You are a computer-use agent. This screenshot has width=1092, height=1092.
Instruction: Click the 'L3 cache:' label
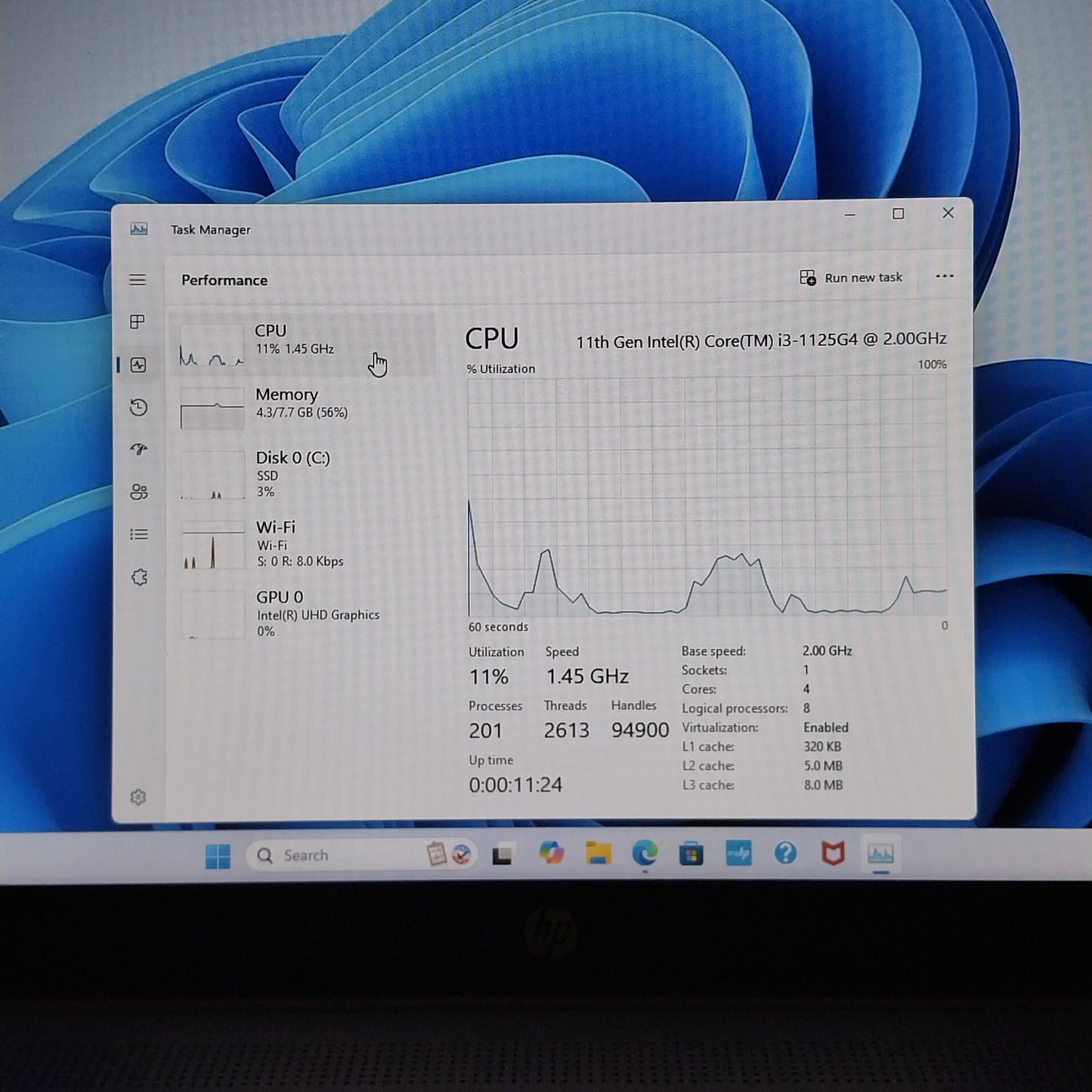click(x=708, y=785)
